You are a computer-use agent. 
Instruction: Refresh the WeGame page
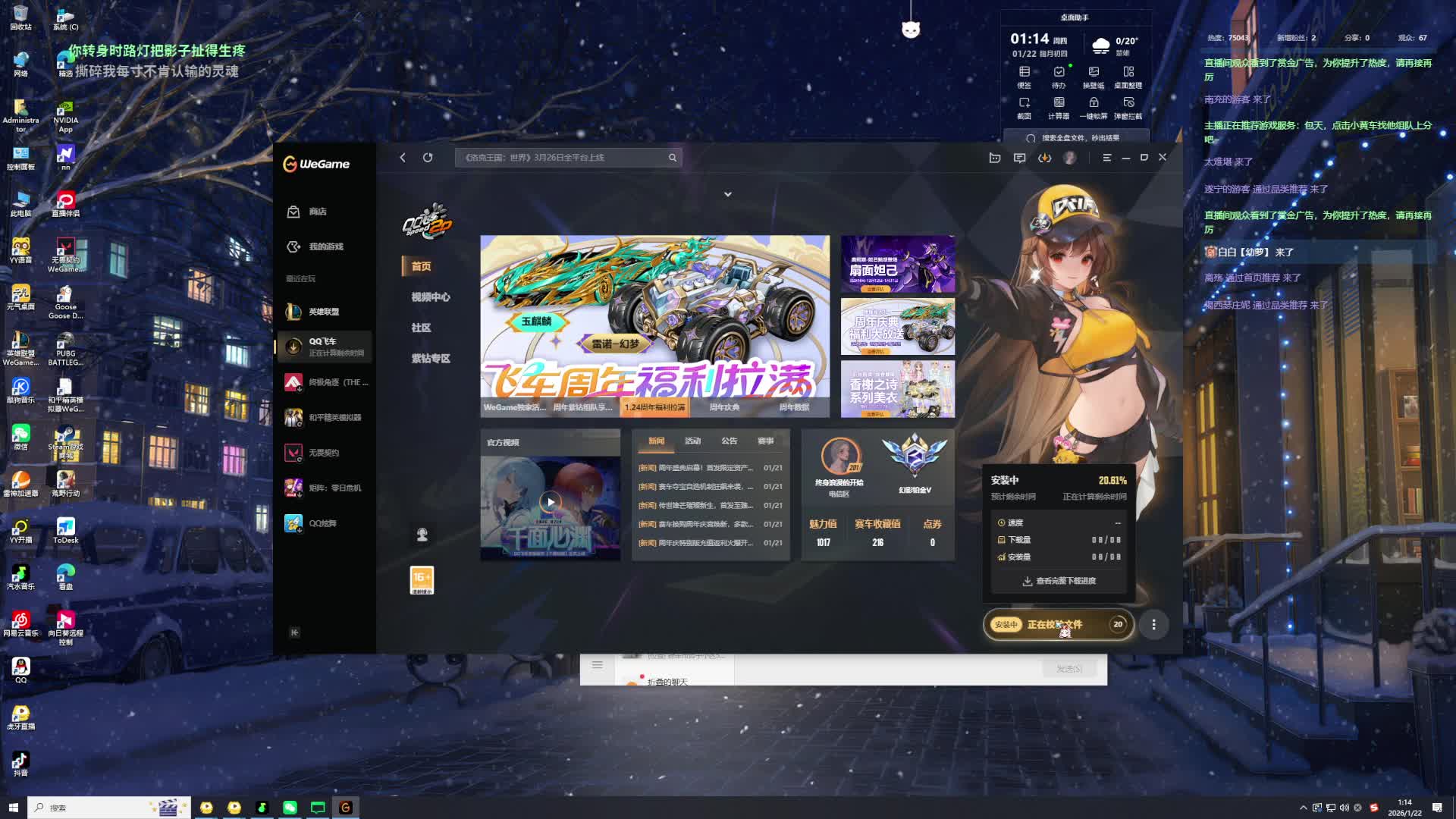[x=428, y=158]
